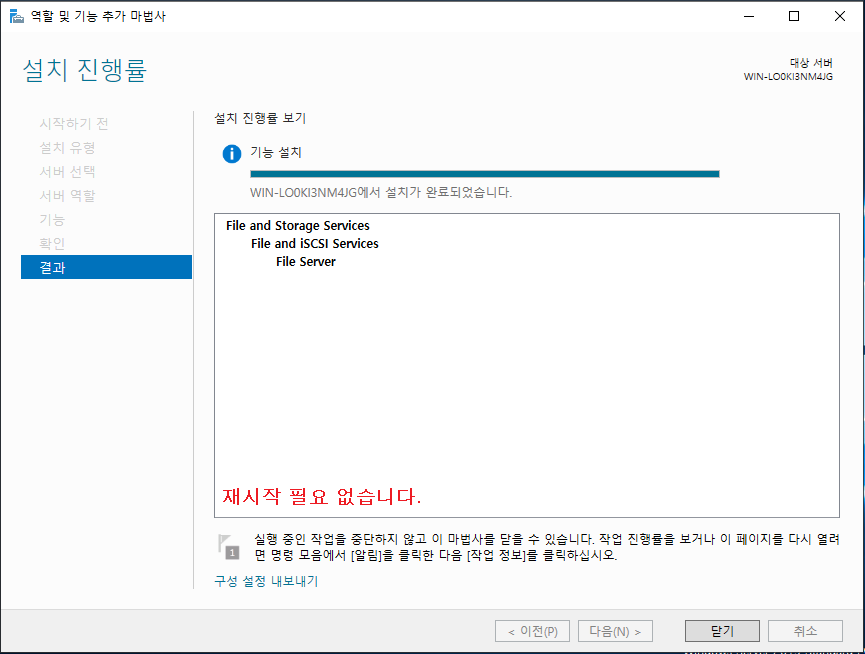Click the disabled 이전(P) button
Viewport: 865px width, 654px height.
532,631
